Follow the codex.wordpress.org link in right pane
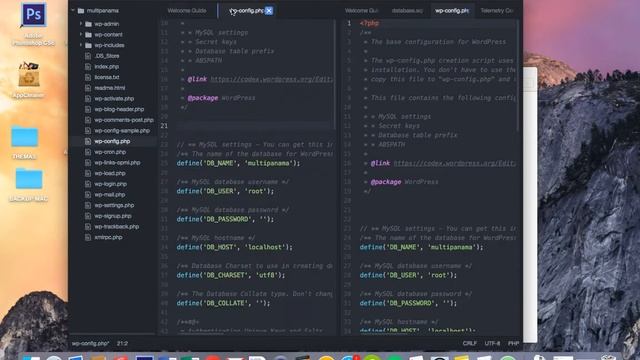 tap(454, 163)
